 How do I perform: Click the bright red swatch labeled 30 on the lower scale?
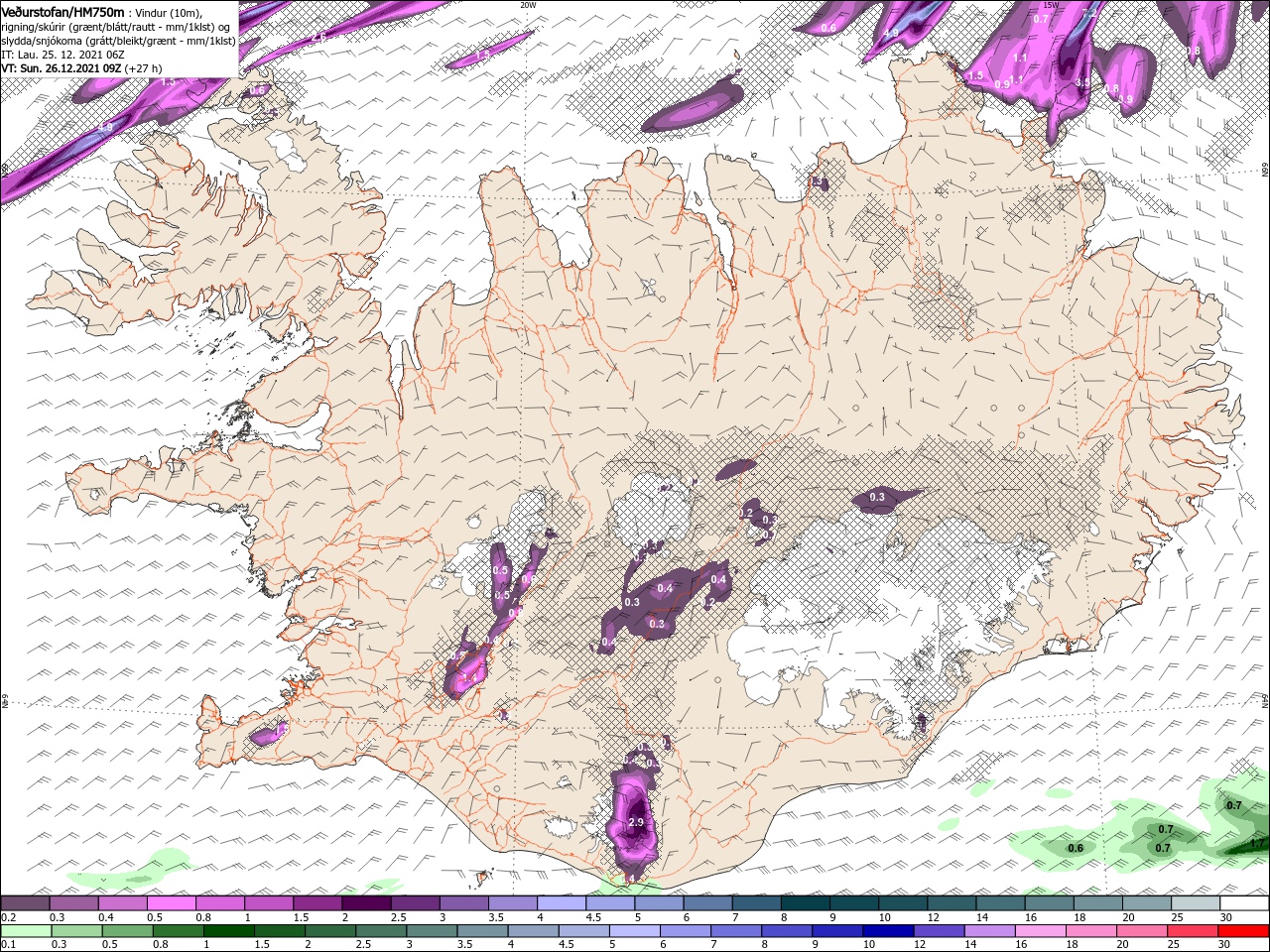click(1244, 930)
